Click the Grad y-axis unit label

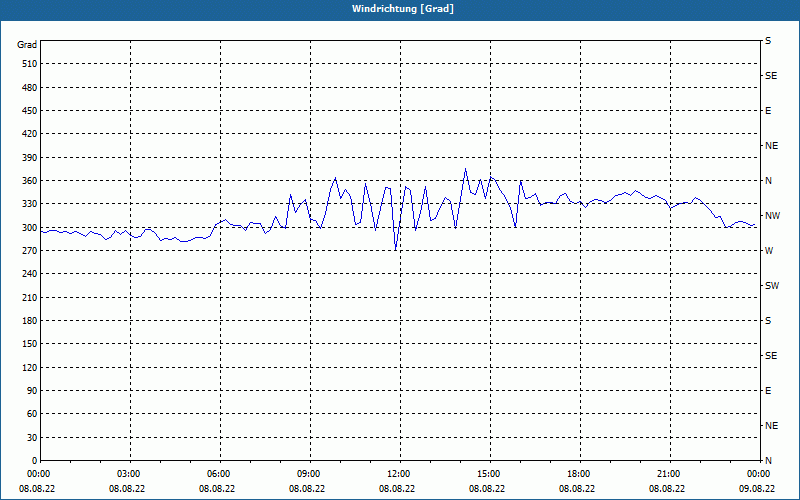27,45
